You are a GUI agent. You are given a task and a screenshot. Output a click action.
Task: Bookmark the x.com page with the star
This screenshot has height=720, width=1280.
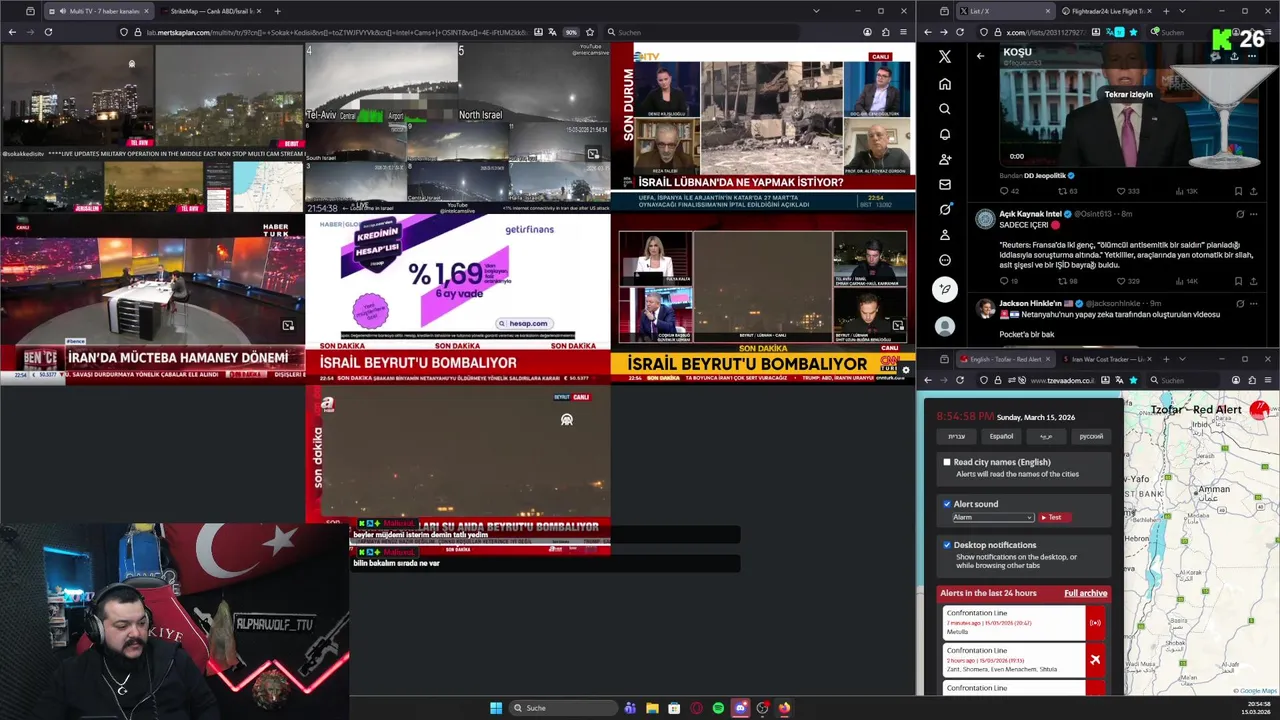1133,32
